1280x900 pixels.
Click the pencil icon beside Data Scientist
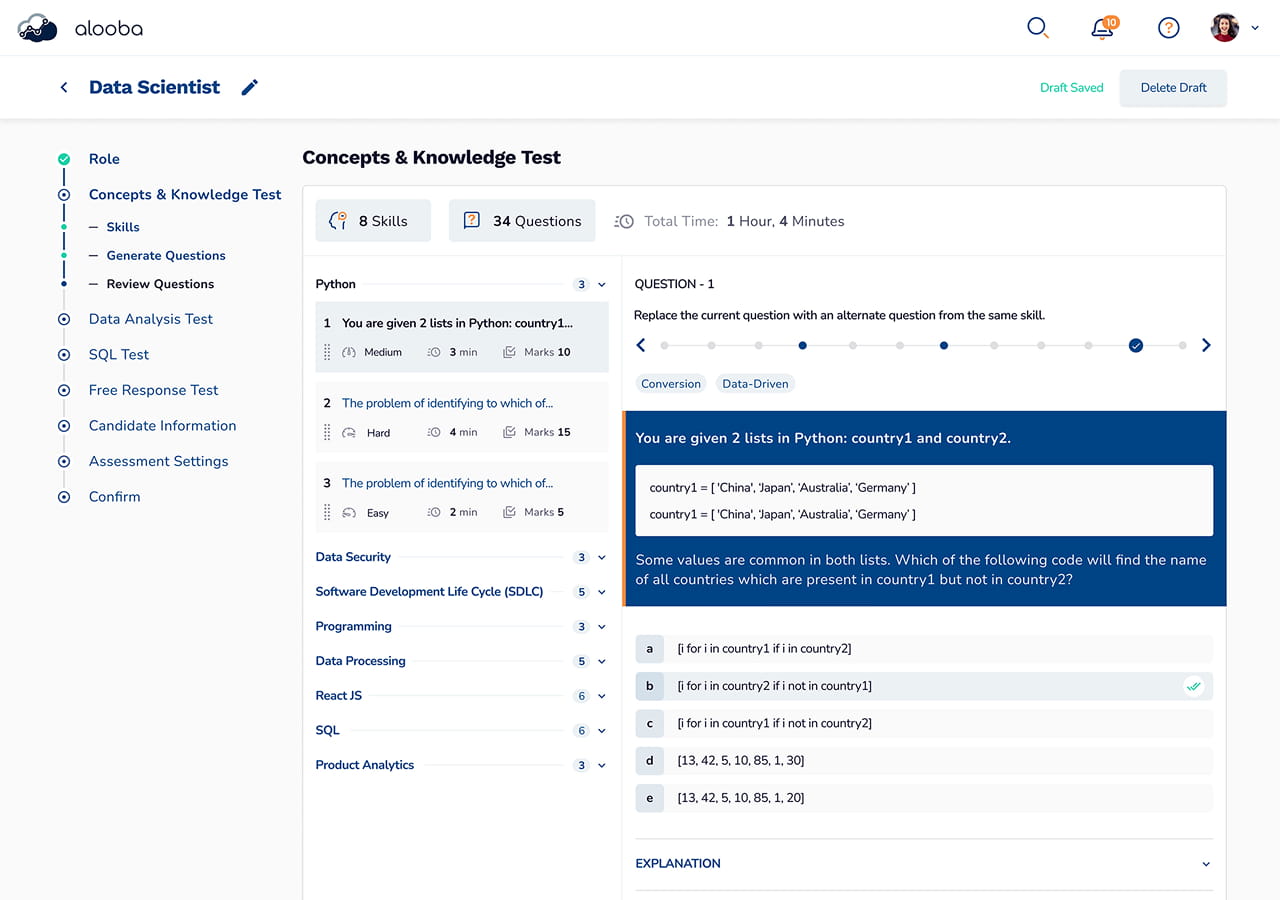pos(250,87)
